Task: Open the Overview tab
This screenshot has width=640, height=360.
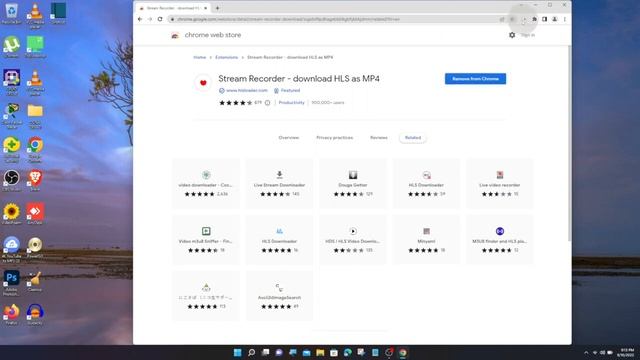Action: coord(289,138)
